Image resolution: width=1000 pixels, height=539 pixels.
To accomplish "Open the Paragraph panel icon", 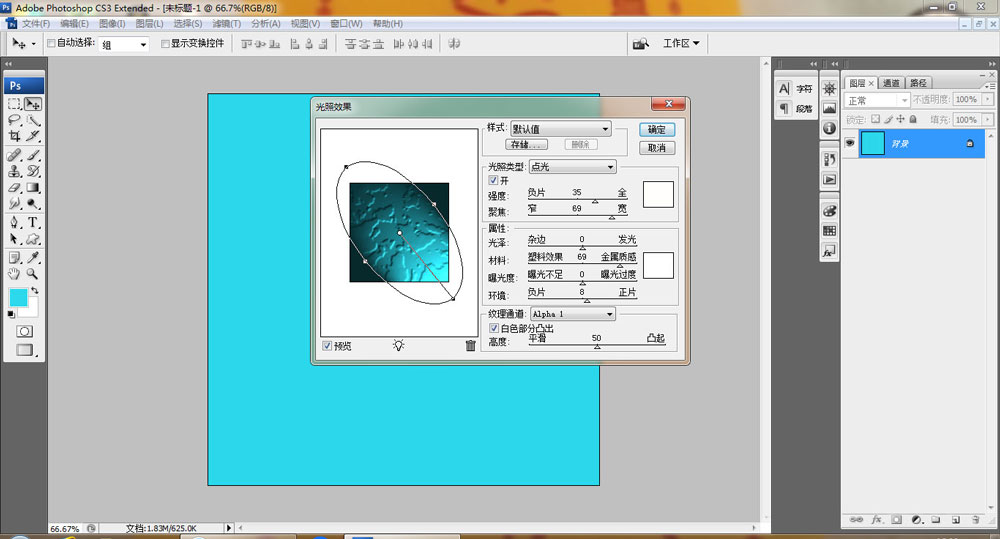I will 785,108.
